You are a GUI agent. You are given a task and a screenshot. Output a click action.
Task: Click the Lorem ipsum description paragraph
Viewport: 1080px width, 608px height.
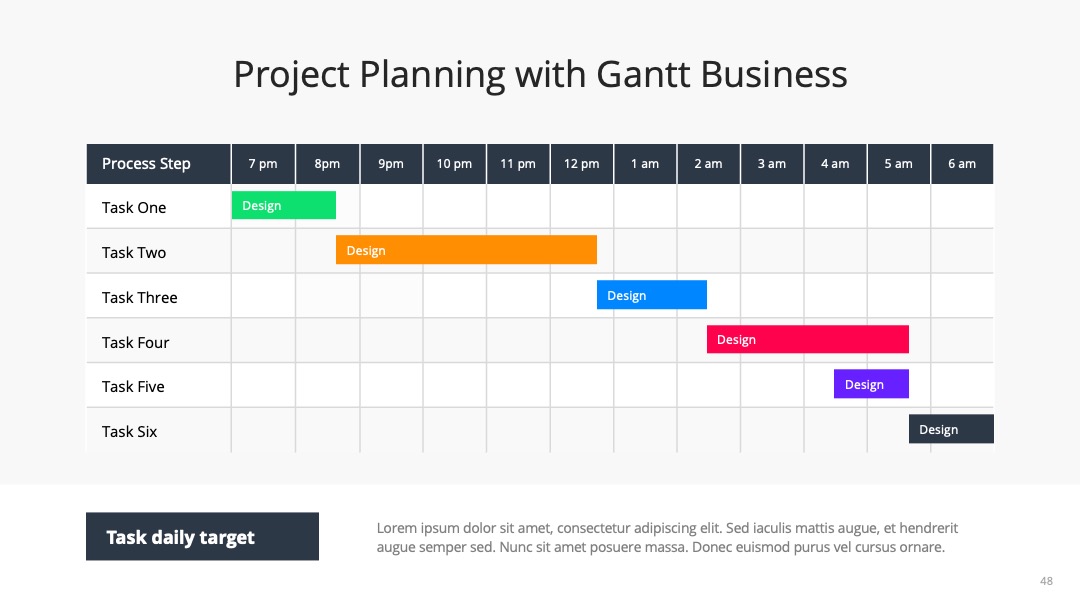pyautogui.click(x=667, y=538)
